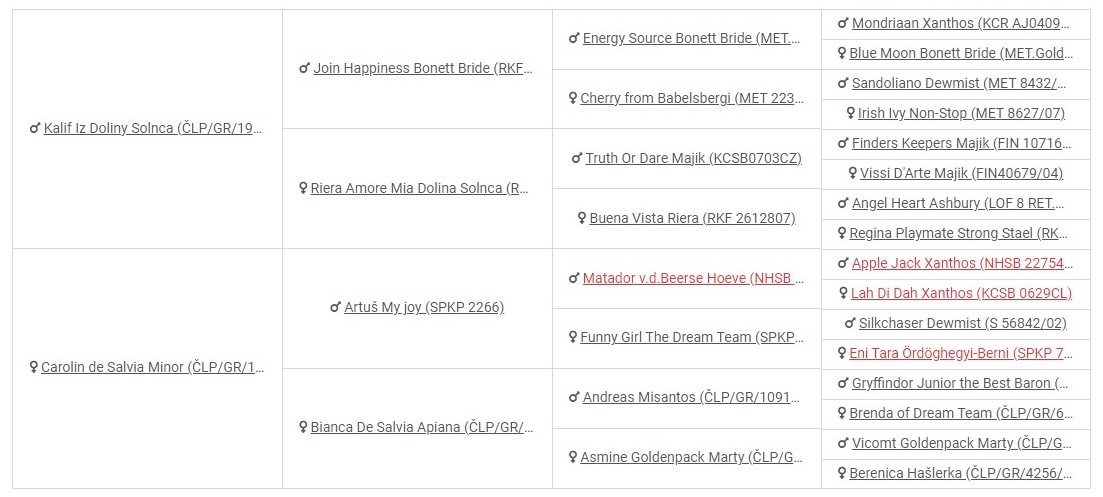Image resolution: width=1103 pixels, height=497 pixels.
Task: Open Energy Source Bonett Bride entry
Action: [x=691, y=39]
